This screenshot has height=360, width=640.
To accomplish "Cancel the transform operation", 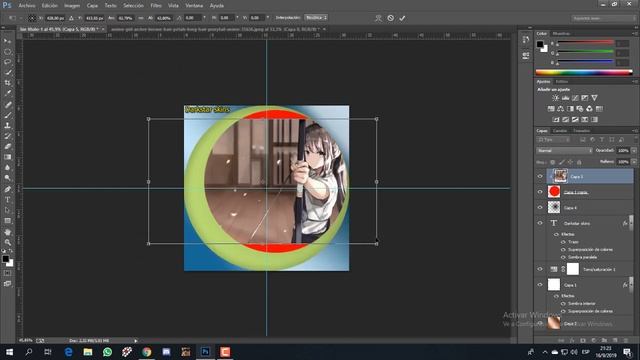I will click(x=391, y=18).
